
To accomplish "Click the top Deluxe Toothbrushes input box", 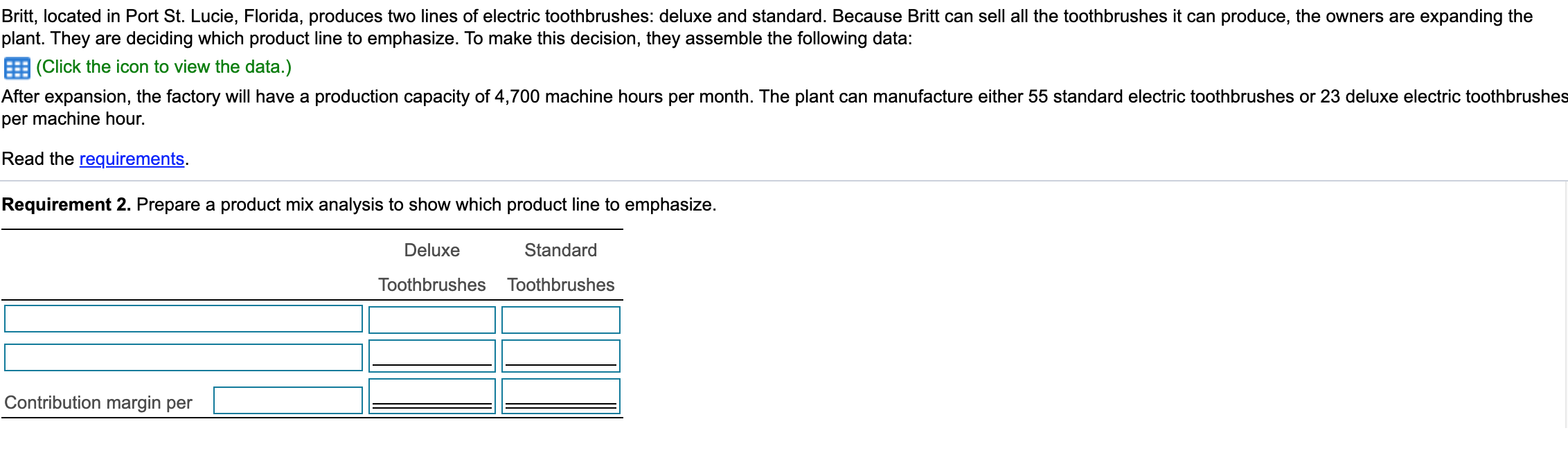I will pyautogui.click(x=431, y=319).
